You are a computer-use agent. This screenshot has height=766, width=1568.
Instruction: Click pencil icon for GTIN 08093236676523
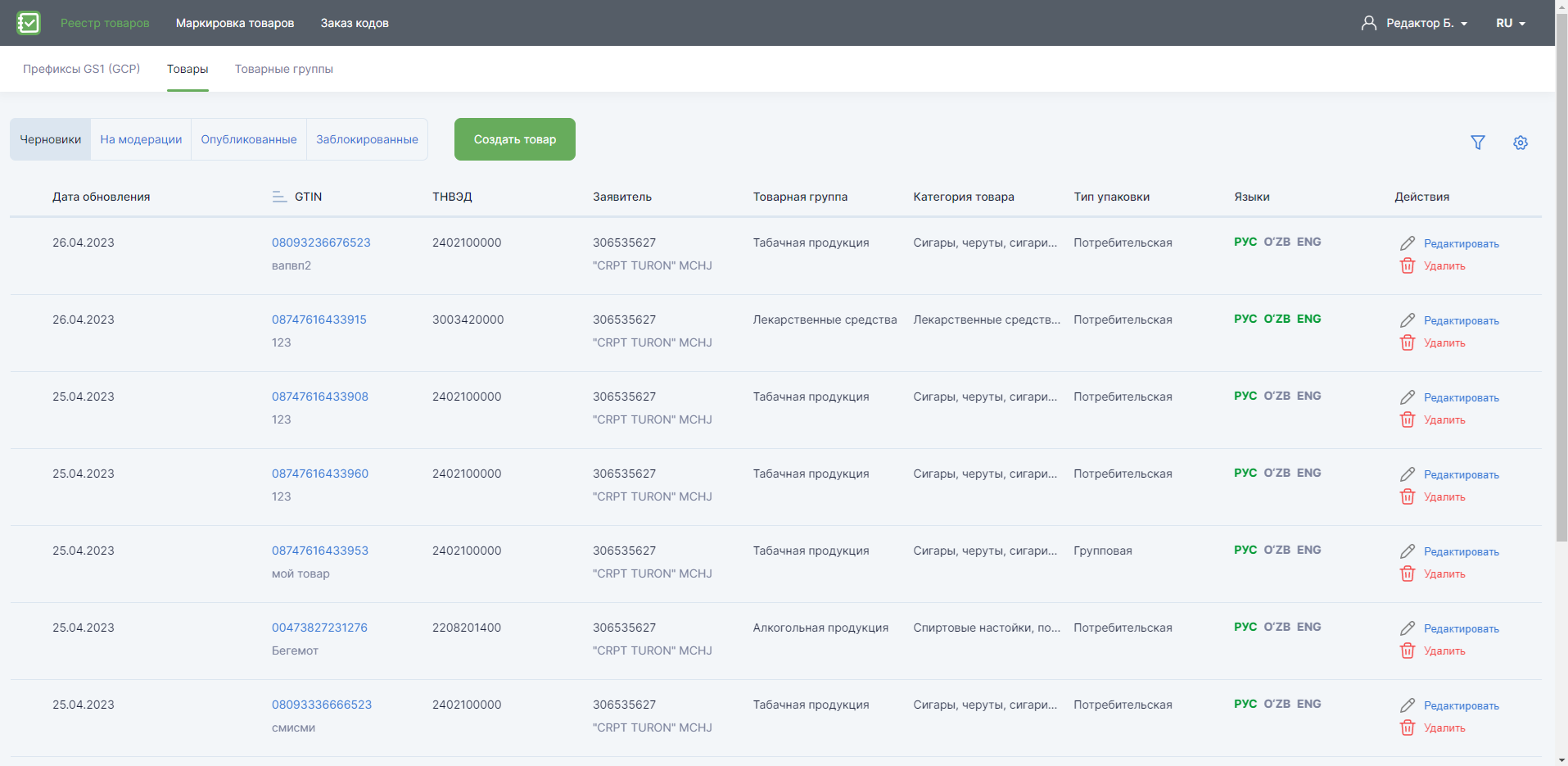[1408, 243]
